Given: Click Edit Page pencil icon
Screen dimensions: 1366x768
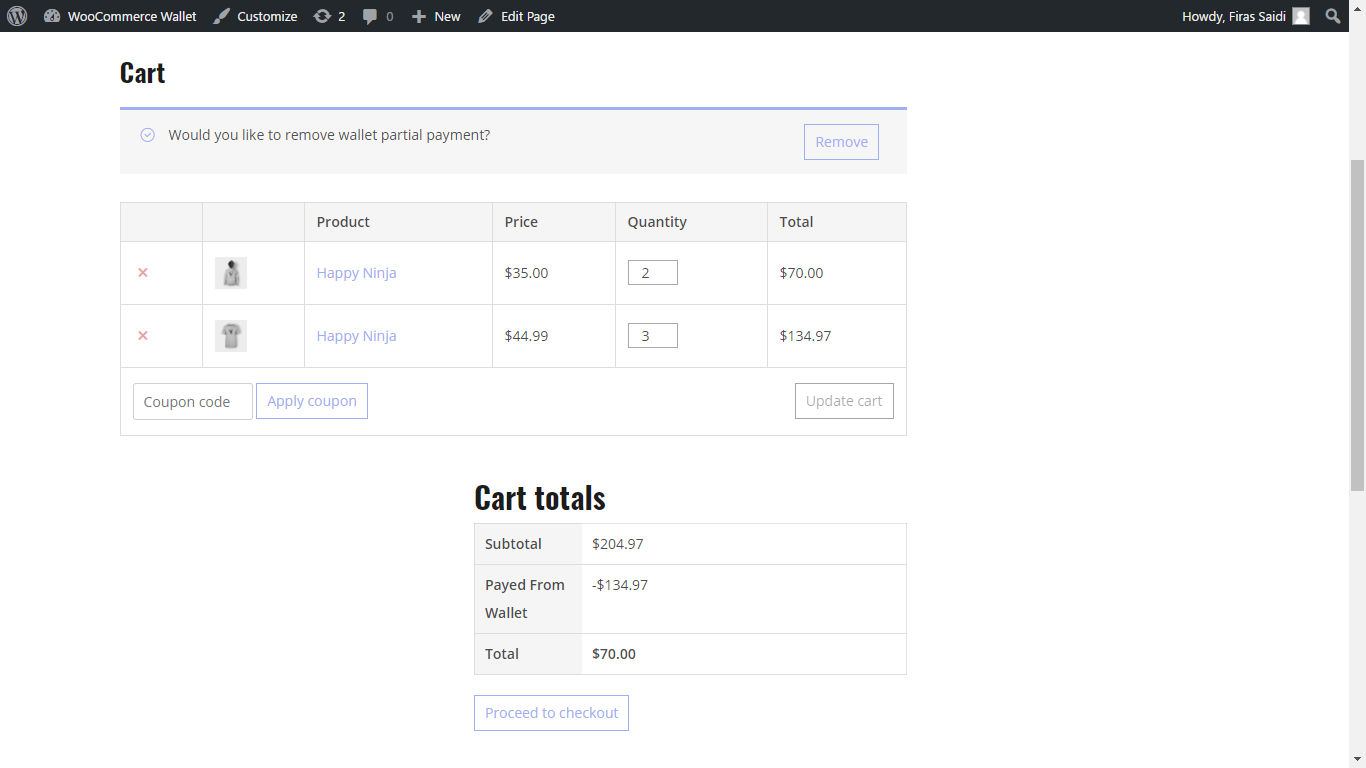Looking at the screenshot, I should [486, 16].
